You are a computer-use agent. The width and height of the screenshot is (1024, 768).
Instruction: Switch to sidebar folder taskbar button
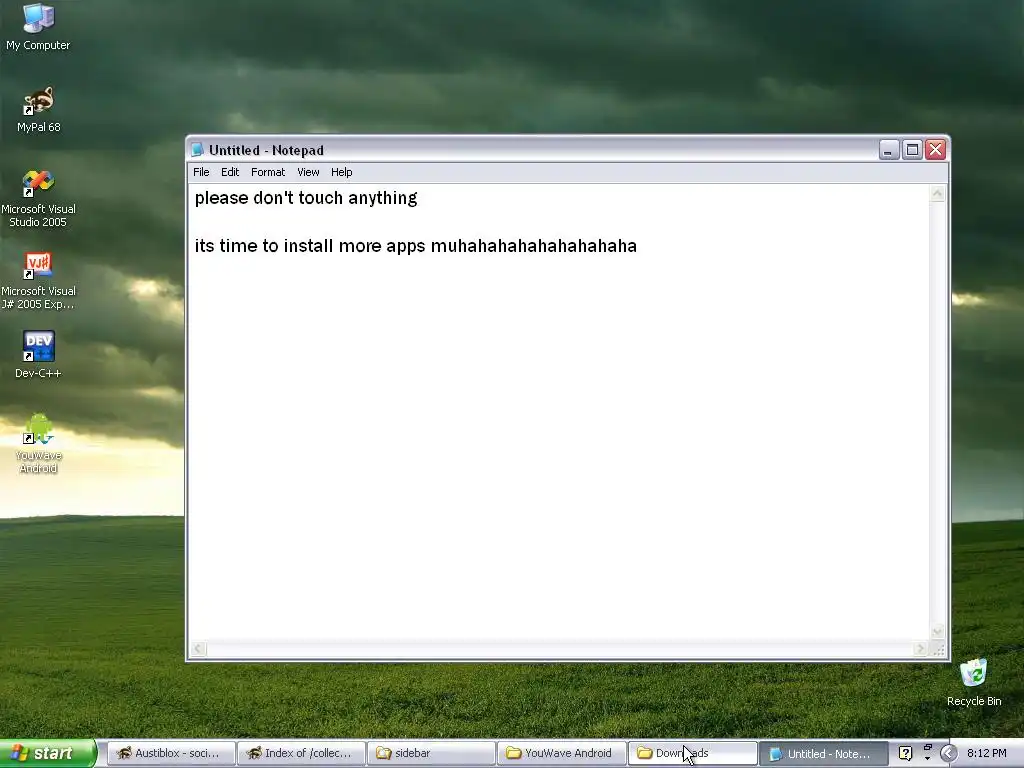(431, 754)
